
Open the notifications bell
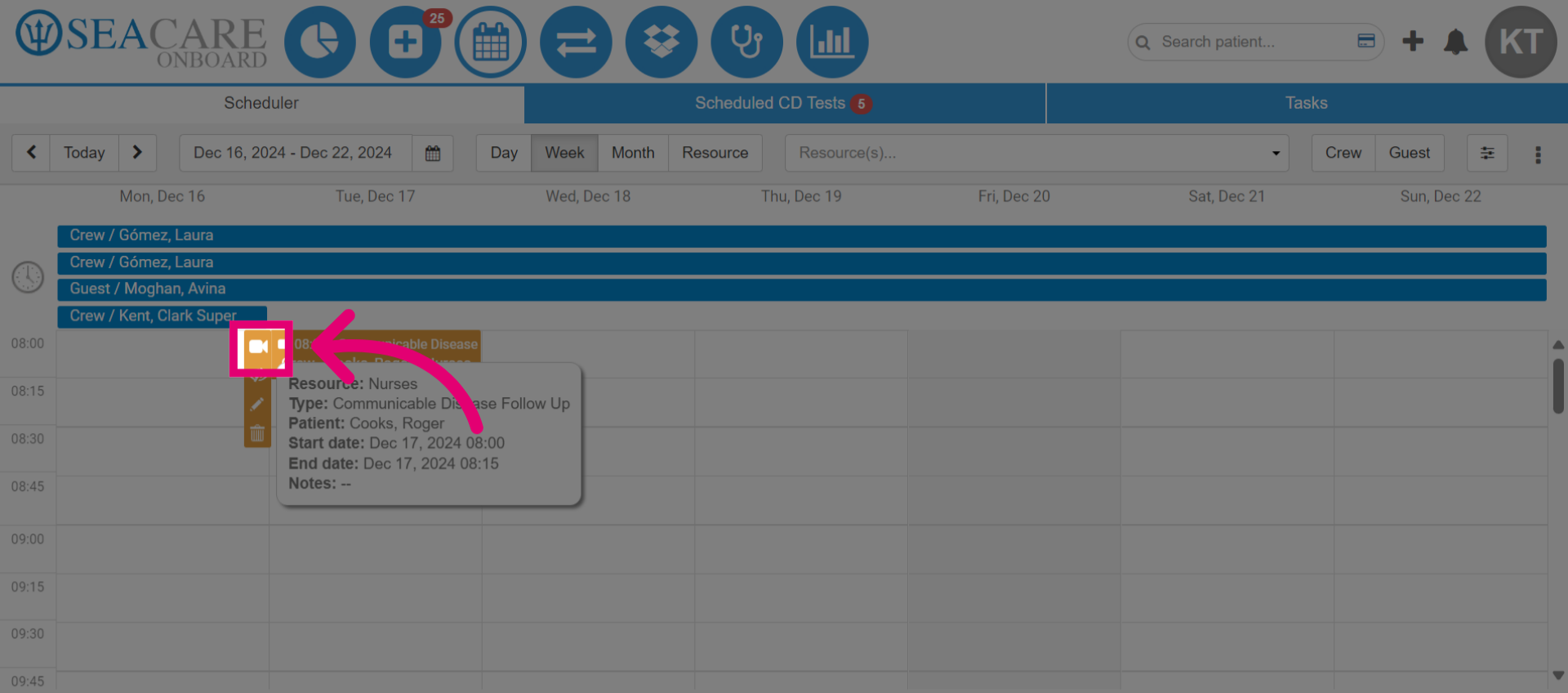tap(1455, 41)
